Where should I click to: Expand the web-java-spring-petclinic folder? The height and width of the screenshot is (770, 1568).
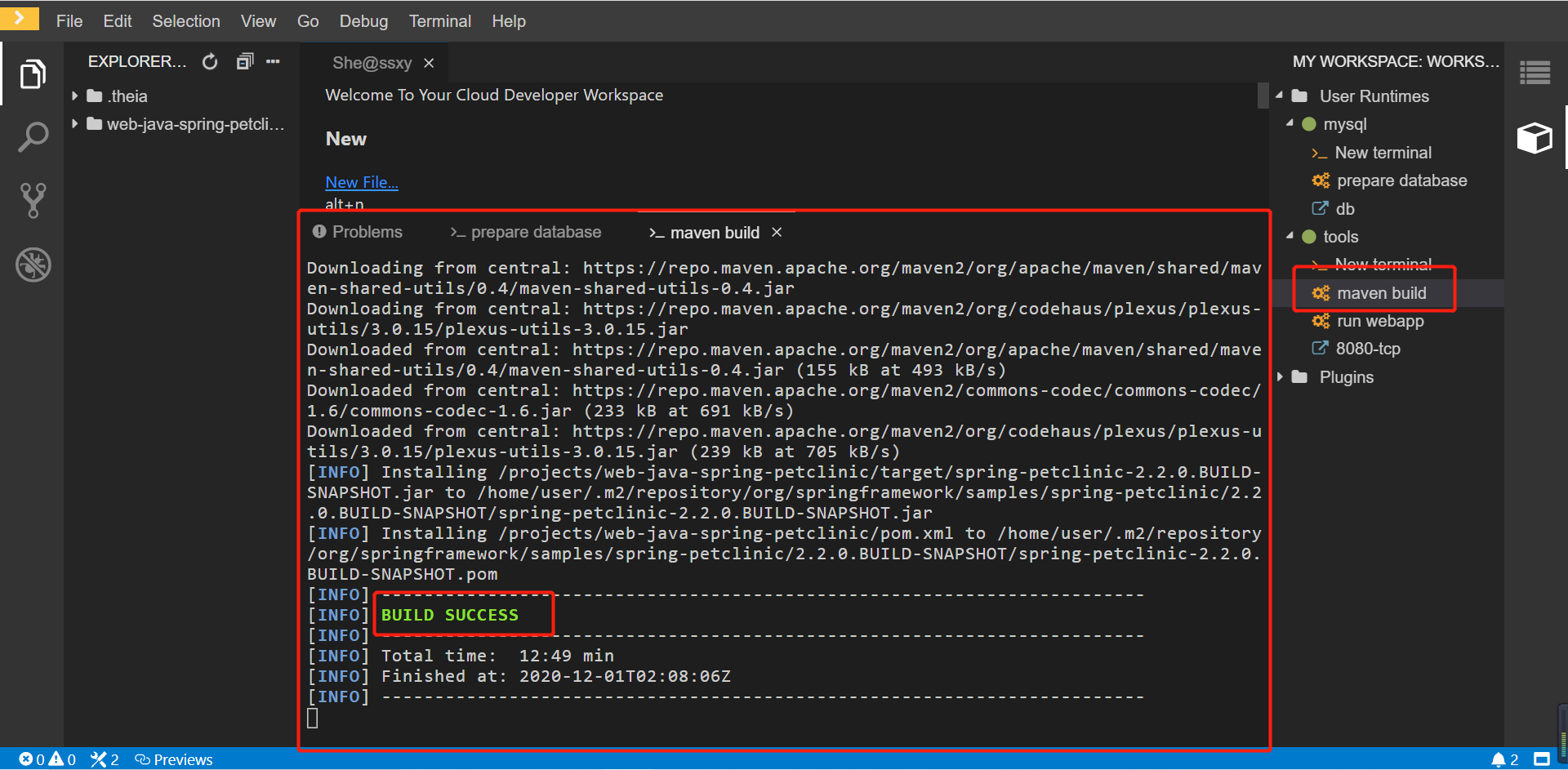point(75,124)
